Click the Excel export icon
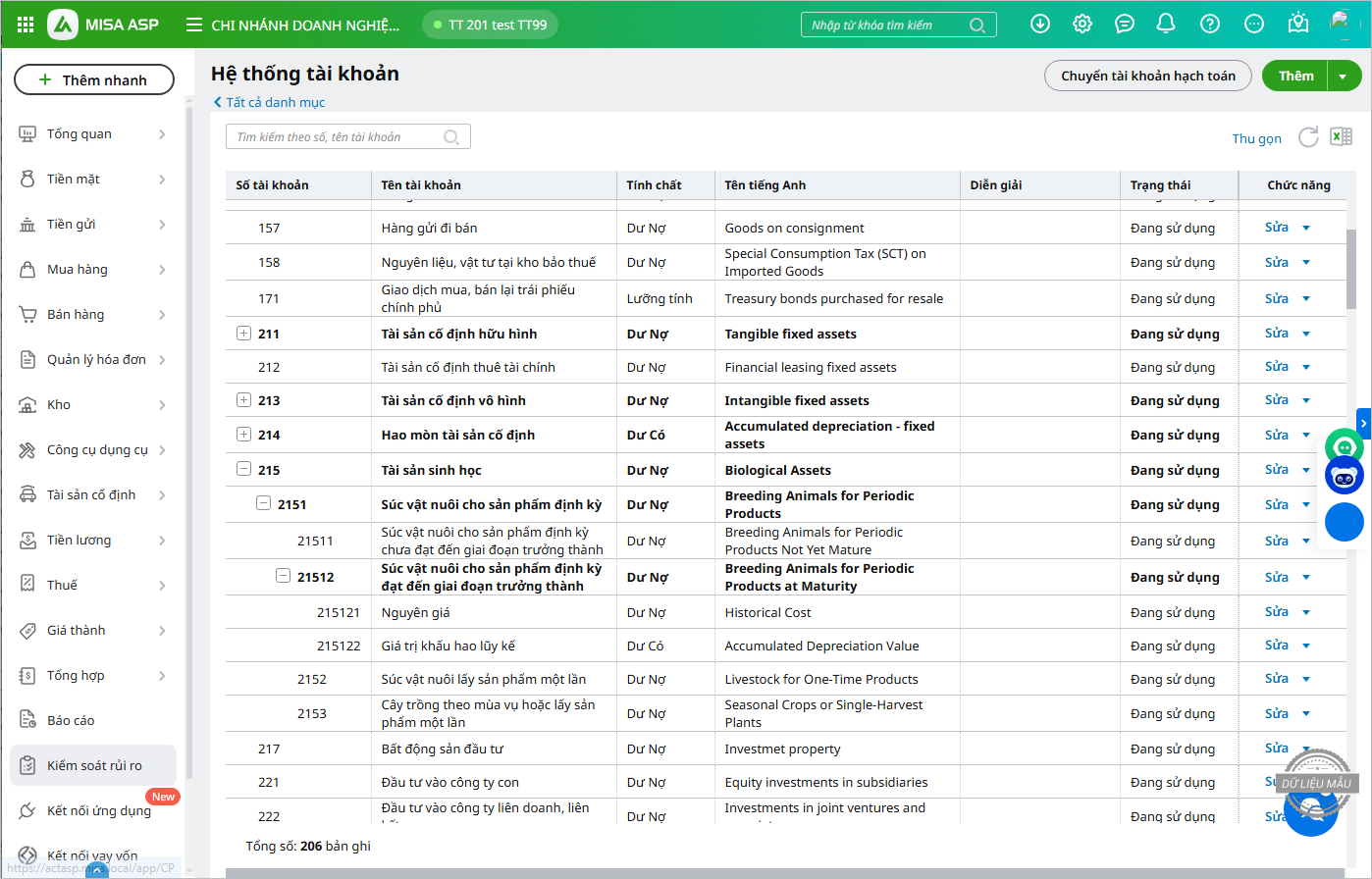This screenshot has height=879, width=1372. tap(1341, 137)
